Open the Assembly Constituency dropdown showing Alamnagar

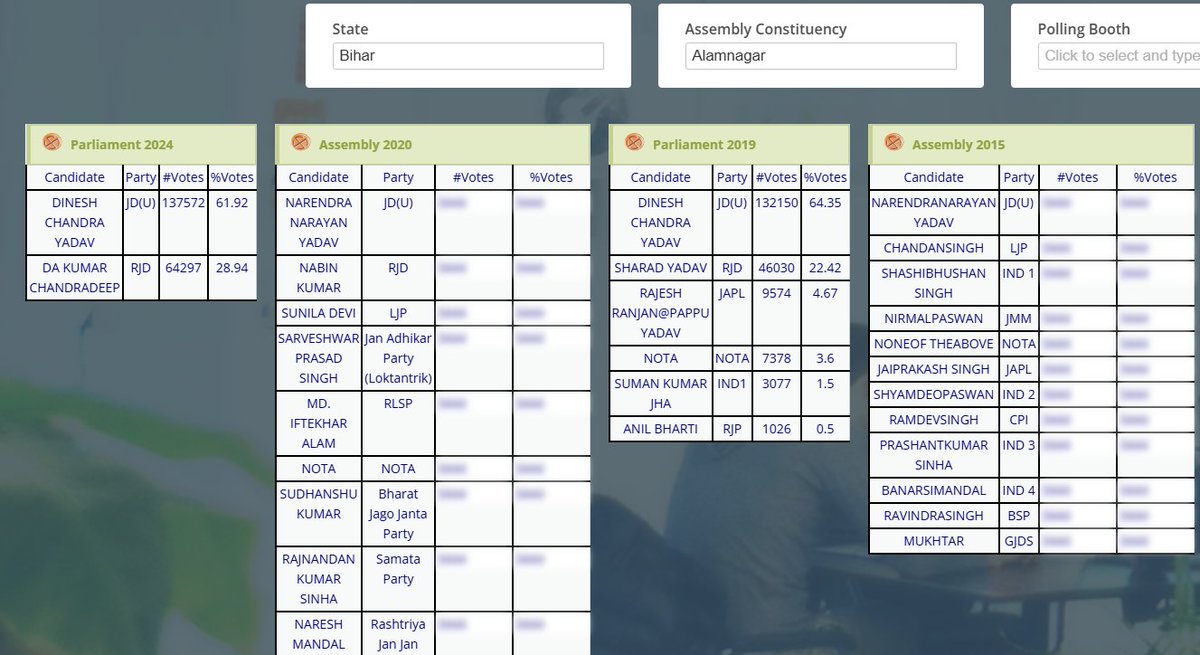[820, 56]
